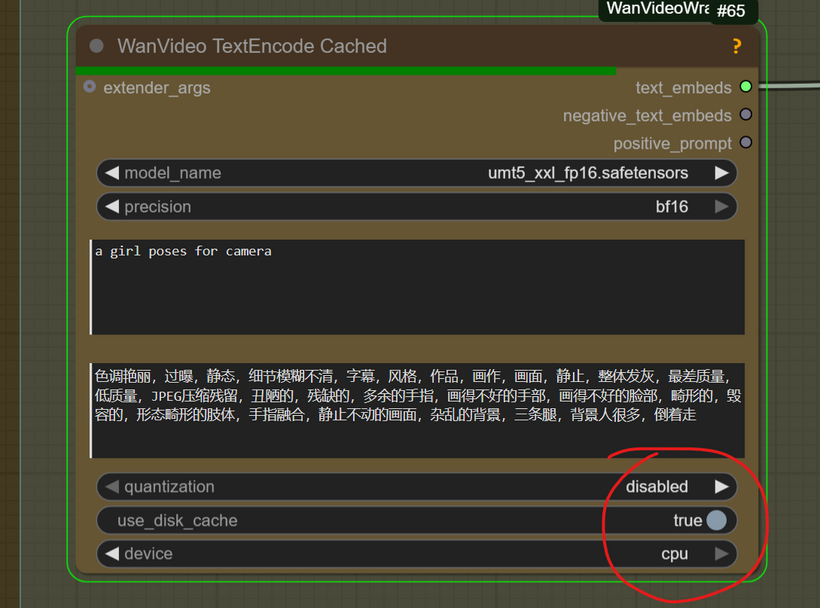
Task: Click right arrow on quantization field
Action: pos(721,487)
